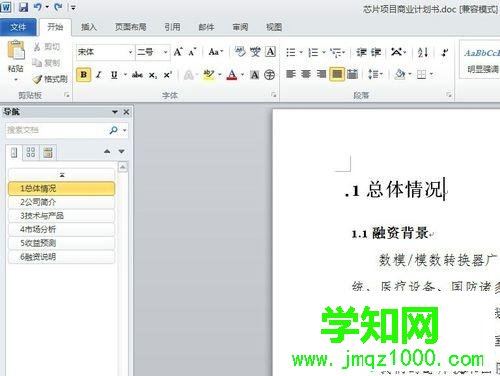Open the Quick Access Toolbar customize arrow
This screenshot has width=500, height=376.
(73, 7)
